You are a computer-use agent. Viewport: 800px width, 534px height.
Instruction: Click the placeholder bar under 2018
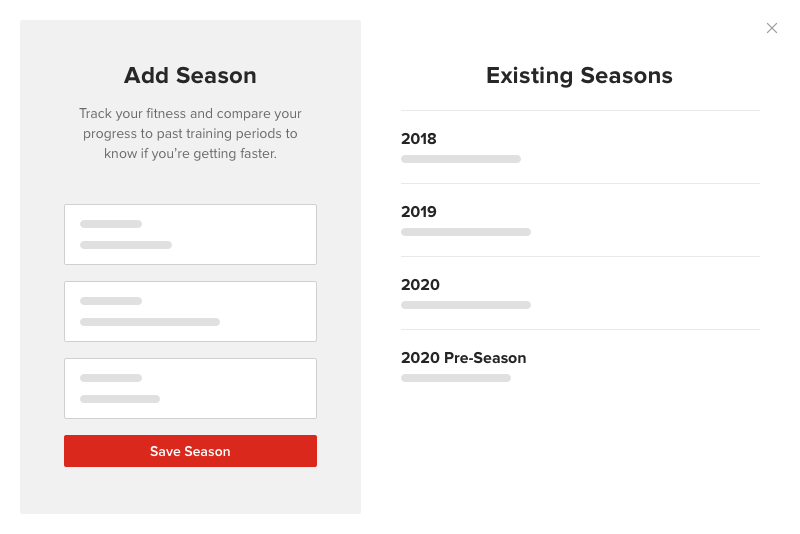coord(461,159)
